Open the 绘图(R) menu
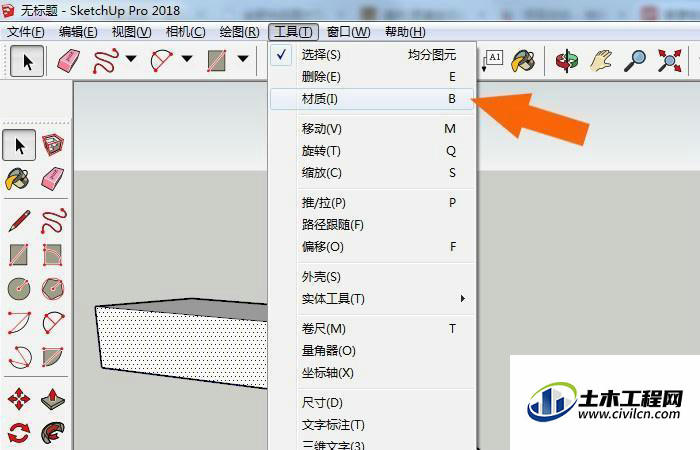The width and height of the screenshot is (700, 450). point(239,32)
